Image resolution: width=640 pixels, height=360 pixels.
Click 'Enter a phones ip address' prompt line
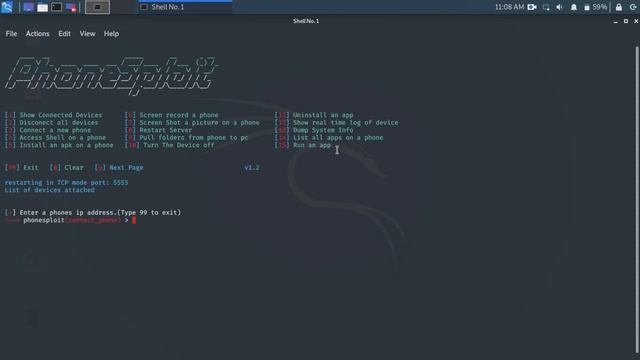click(x=93, y=213)
